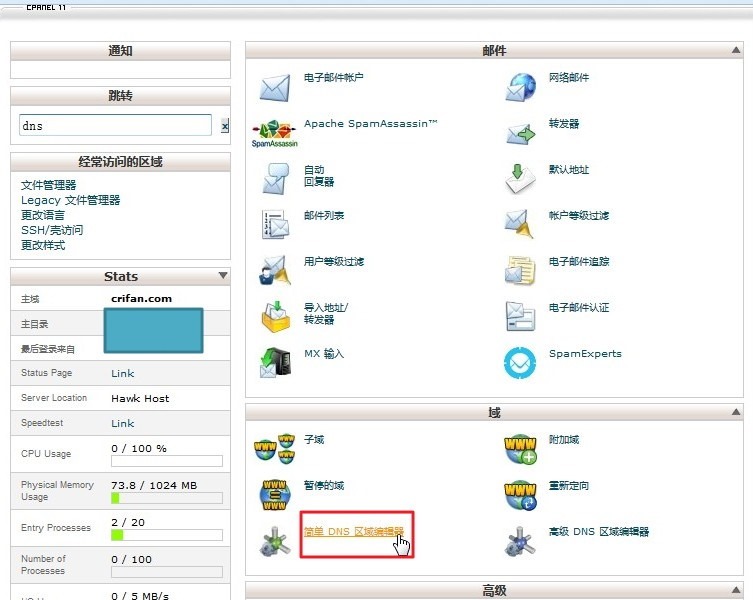Click 默认地址 text link

(569, 170)
